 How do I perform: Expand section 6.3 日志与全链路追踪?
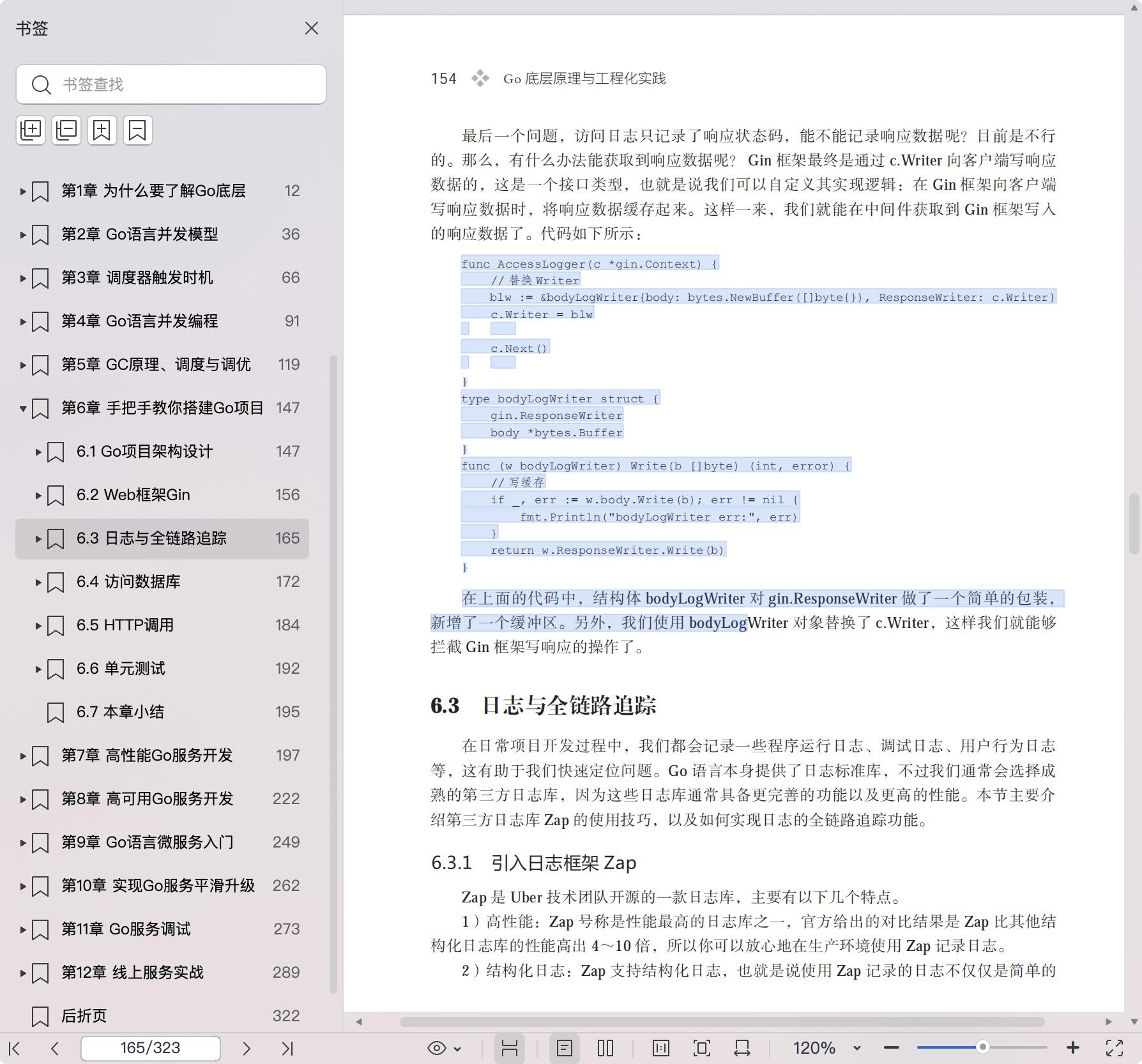[38, 538]
